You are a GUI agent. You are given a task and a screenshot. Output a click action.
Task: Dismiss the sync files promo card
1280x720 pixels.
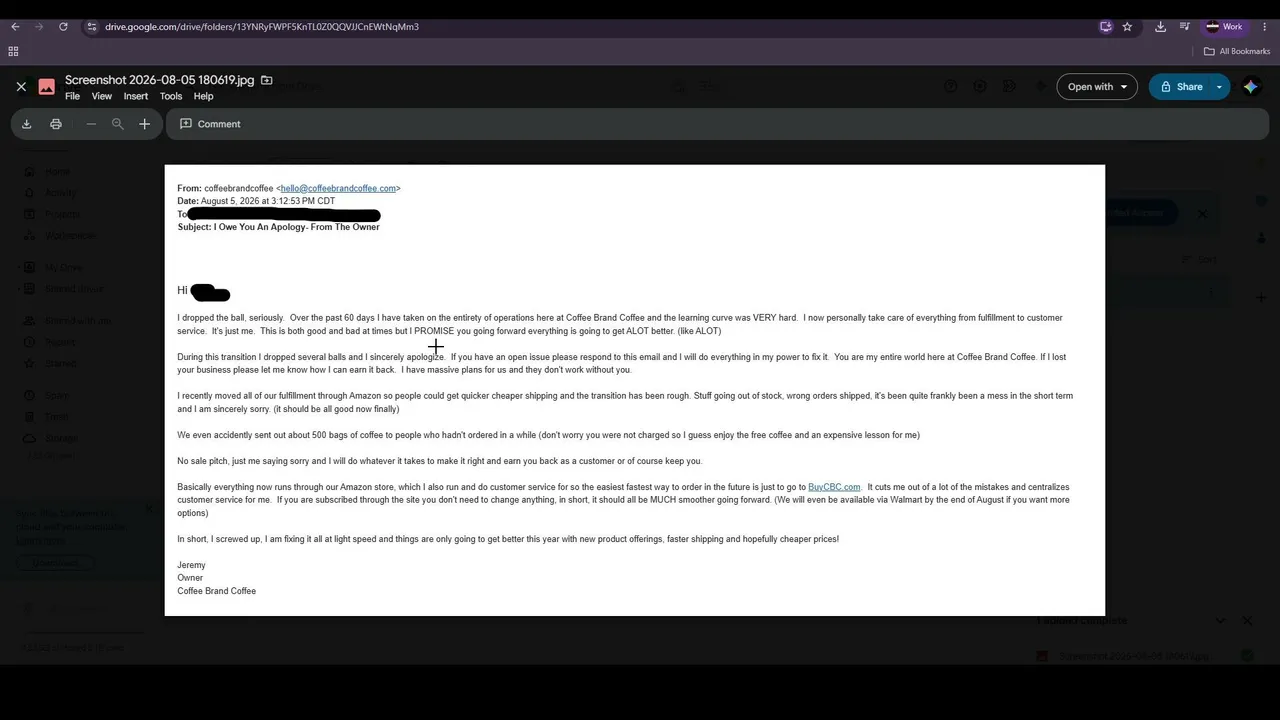point(148,510)
